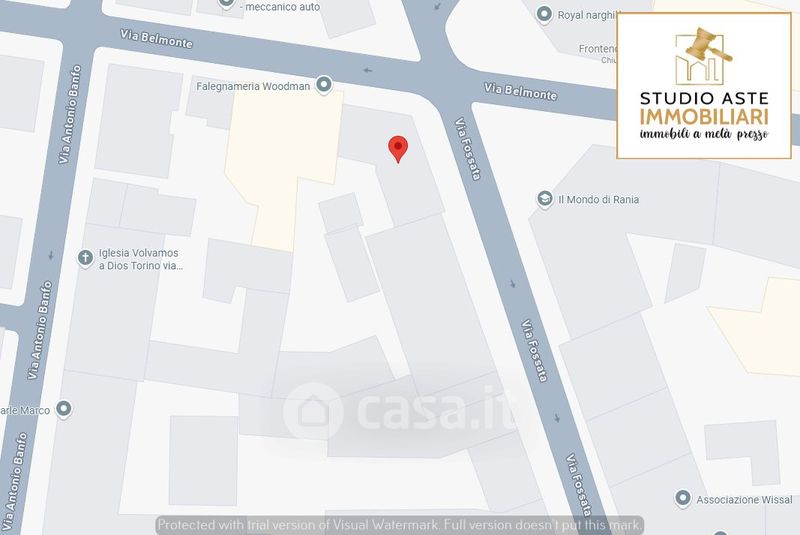Open the Il Mondo di Rania label

[598, 199]
